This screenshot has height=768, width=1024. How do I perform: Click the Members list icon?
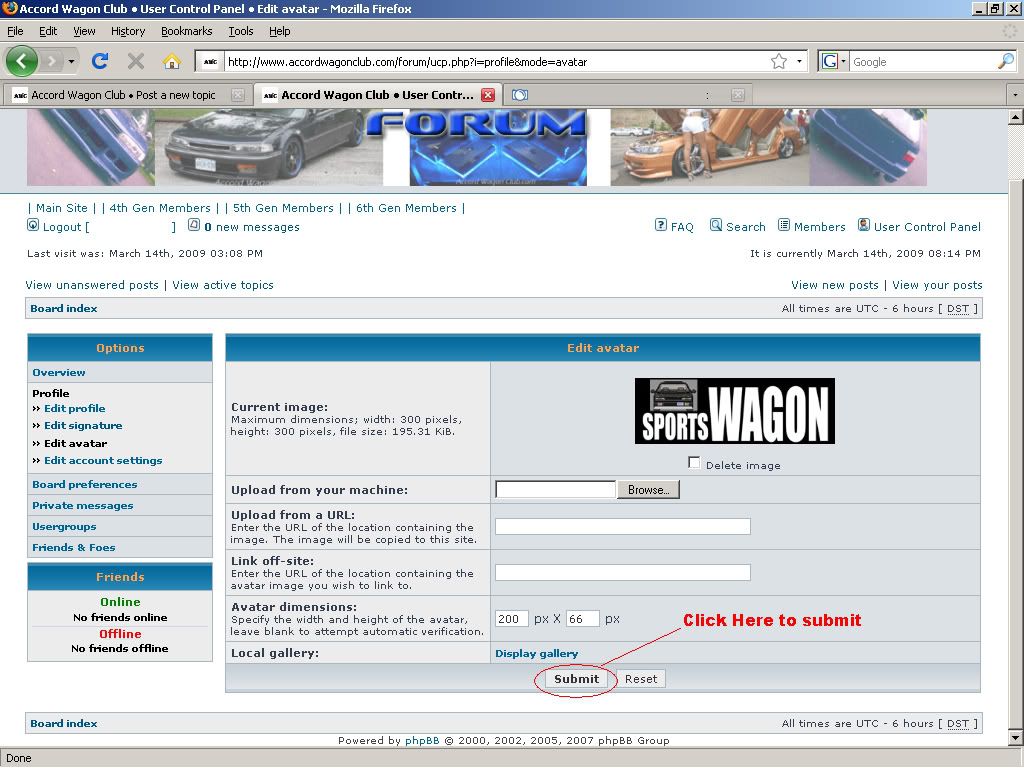point(784,225)
